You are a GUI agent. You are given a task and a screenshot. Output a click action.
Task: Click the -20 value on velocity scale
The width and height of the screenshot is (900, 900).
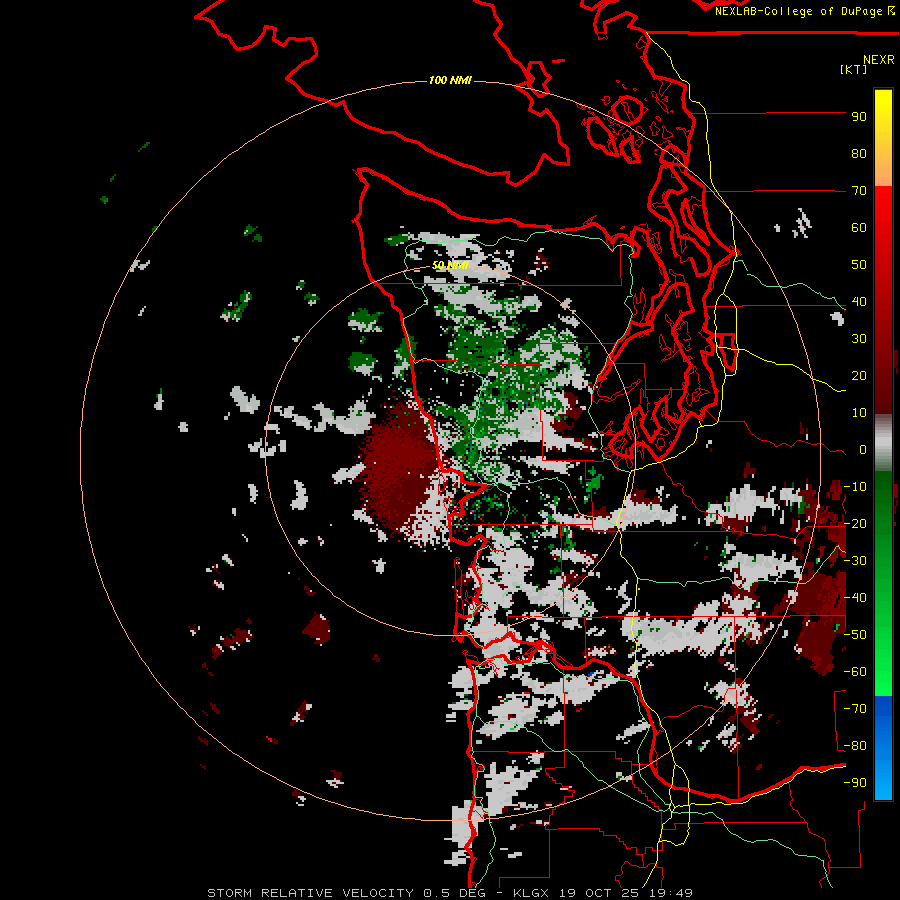pyautogui.click(x=855, y=523)
